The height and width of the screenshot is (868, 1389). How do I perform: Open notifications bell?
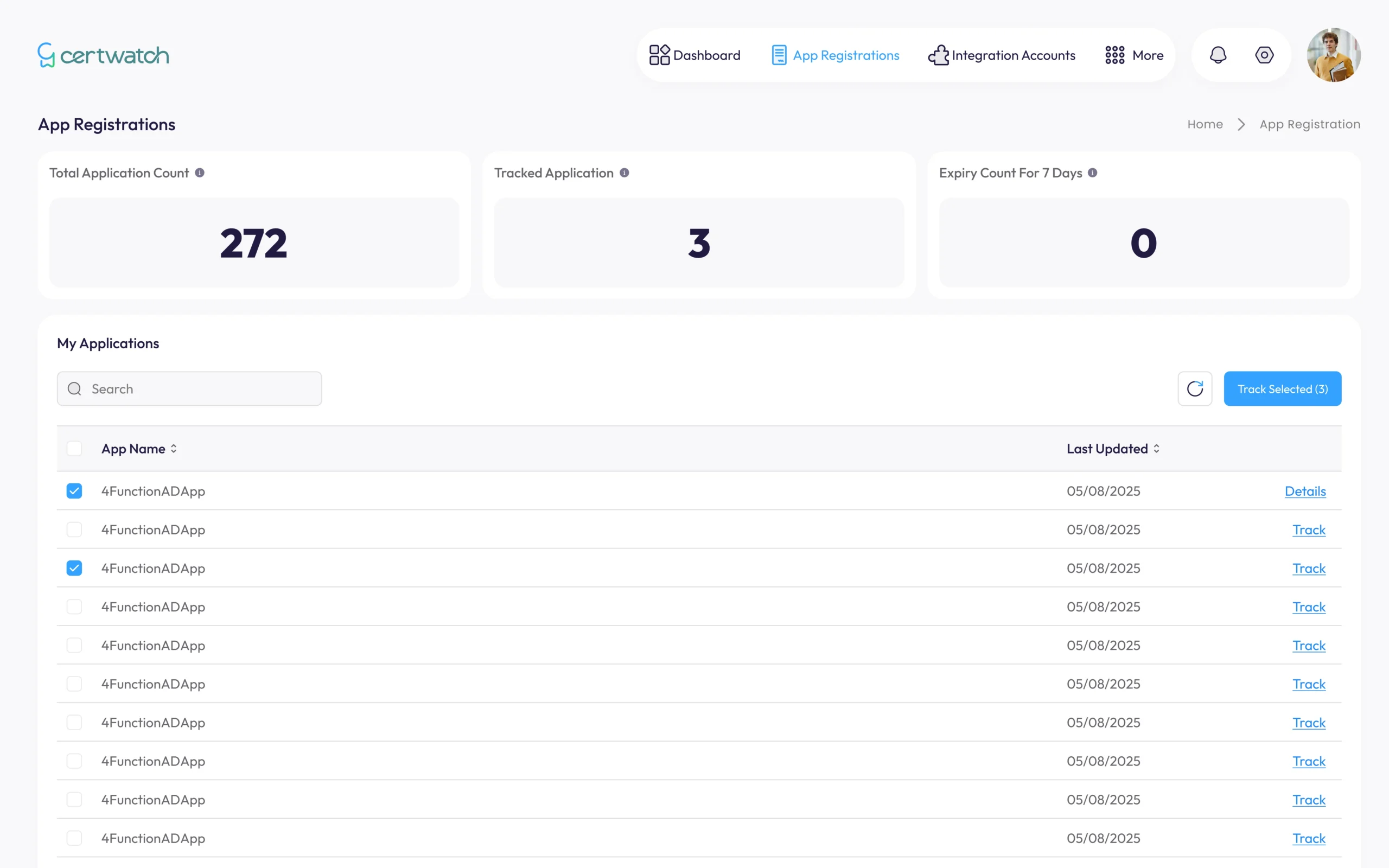tap(1218, 55)
